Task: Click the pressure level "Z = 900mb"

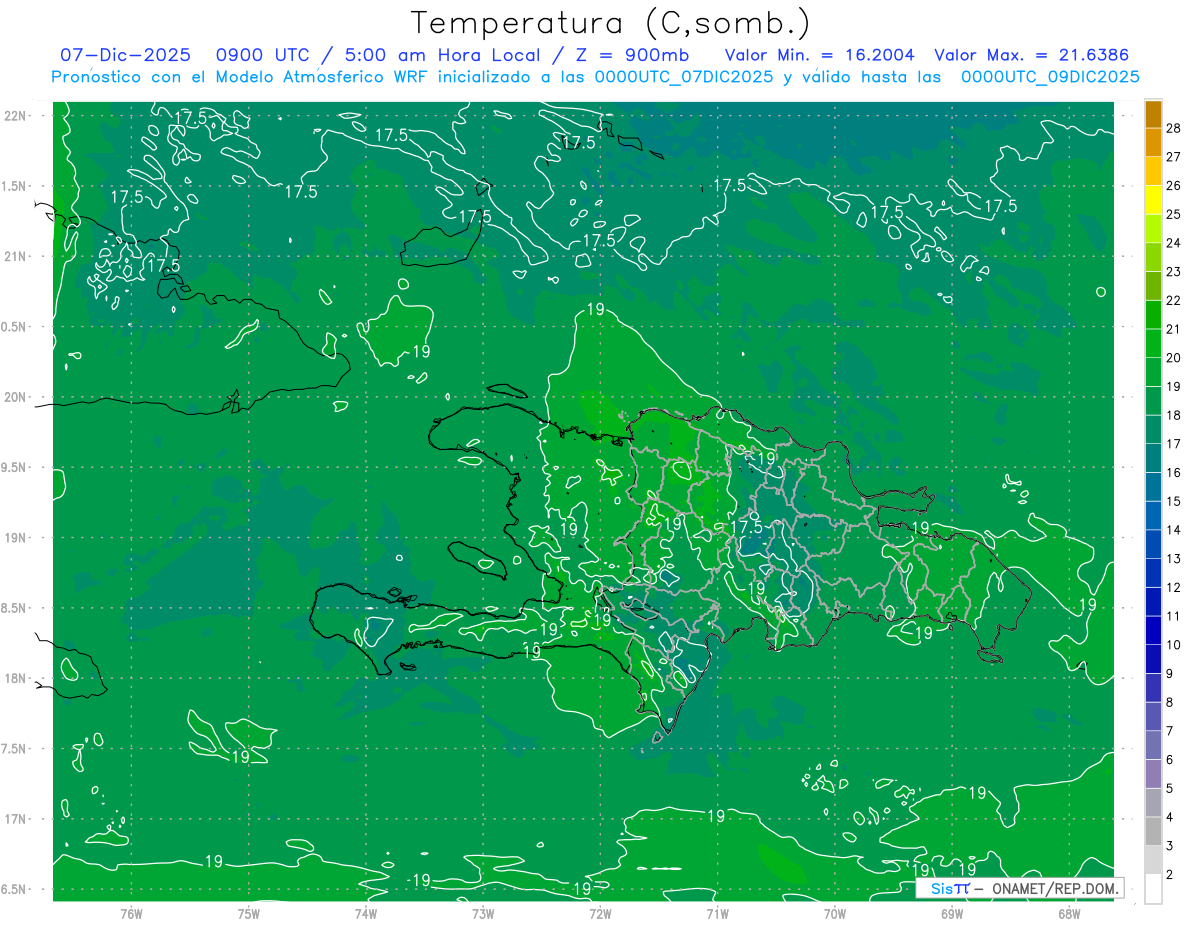Action: (x=634, y=56)
